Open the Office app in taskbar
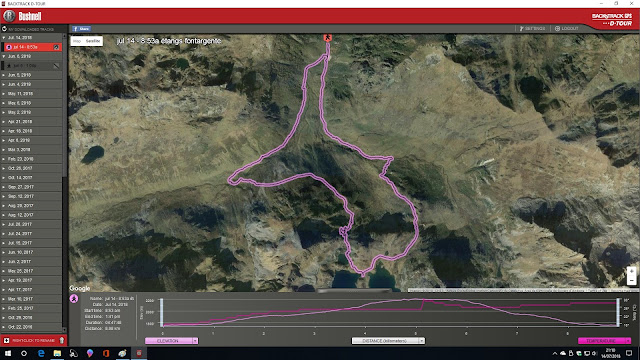Screen dimensions: 640x360 [106, 353]
